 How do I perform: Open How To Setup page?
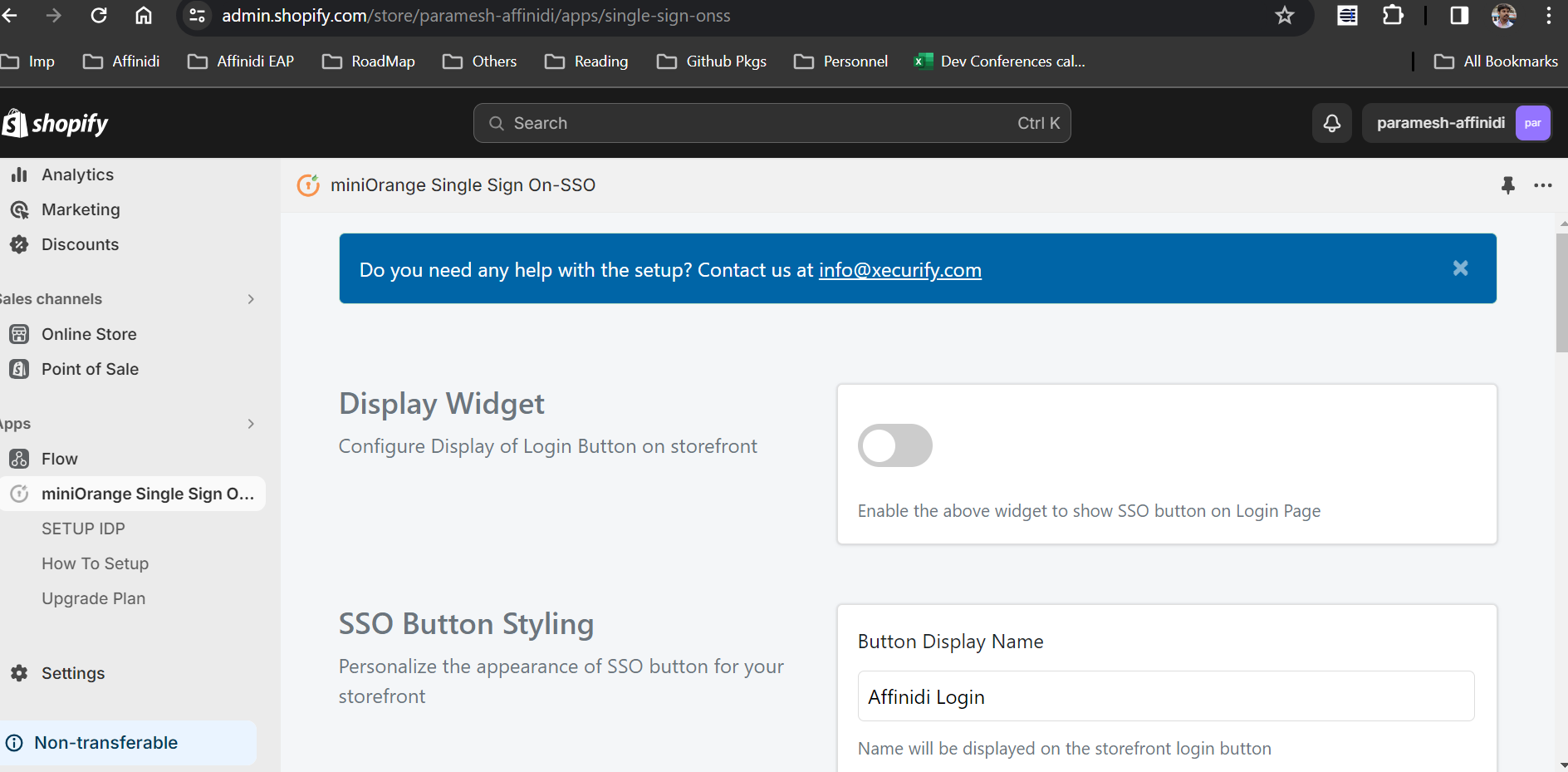pyautogui.click(x=96, y=563)
